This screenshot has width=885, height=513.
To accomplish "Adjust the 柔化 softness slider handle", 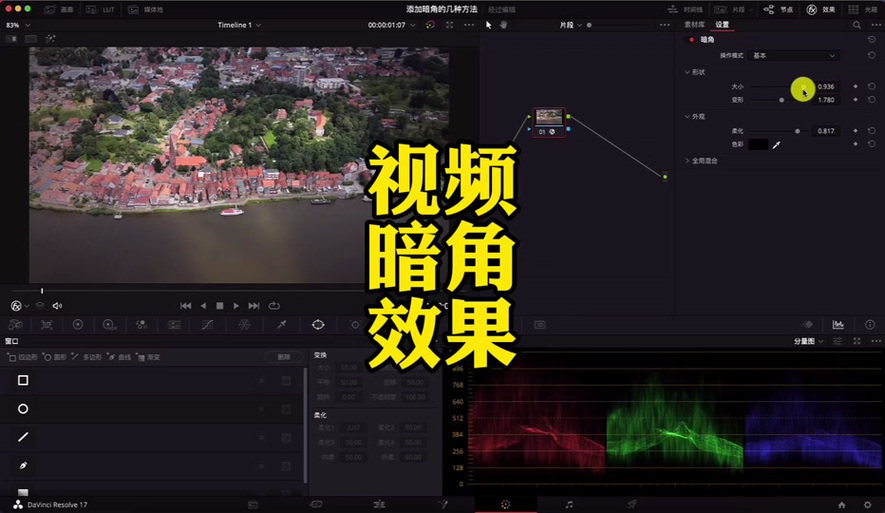I will (798, 131).
